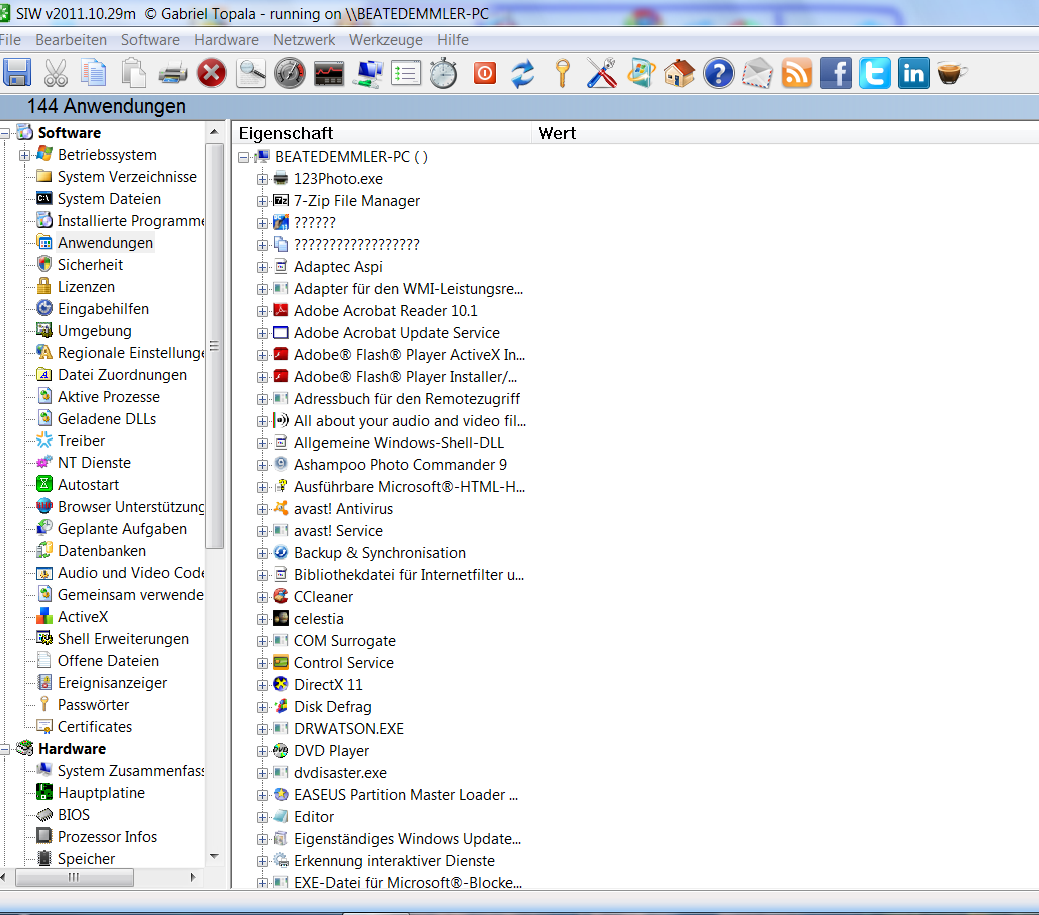1039x915 pixels.
Task: Select the celestia application row
Action: click(x=319, y=619)
